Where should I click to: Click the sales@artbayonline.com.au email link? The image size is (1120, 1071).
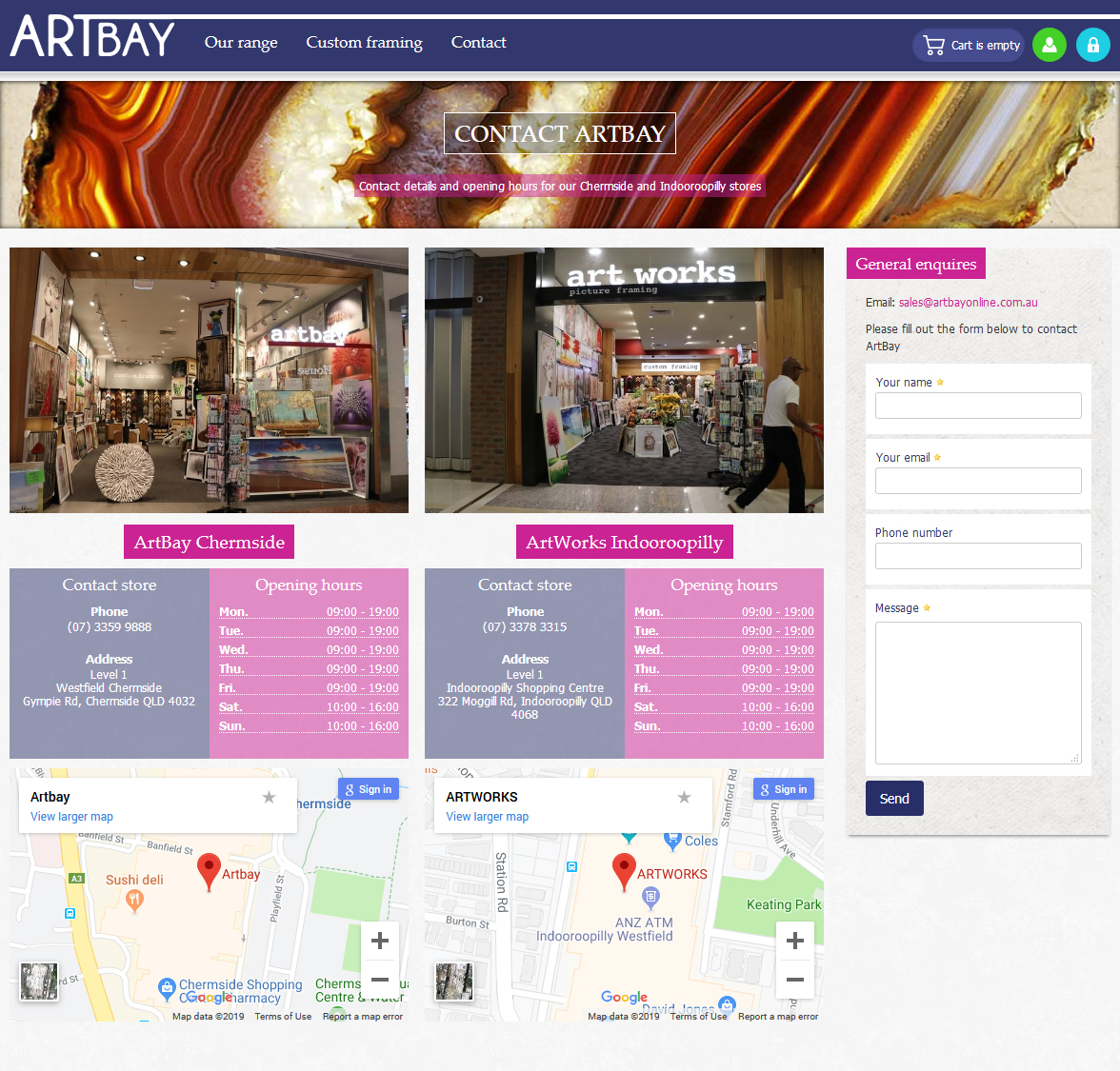coord(968,302)
